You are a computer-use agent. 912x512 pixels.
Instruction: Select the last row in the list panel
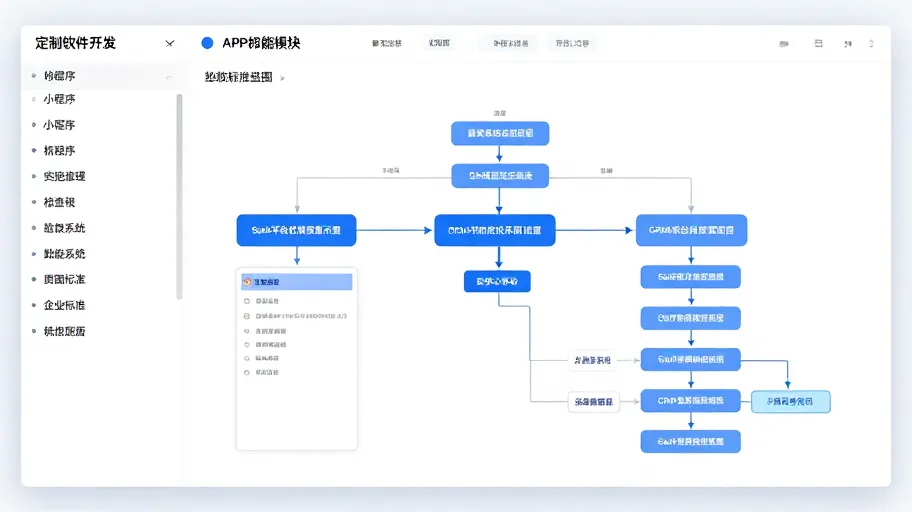pos(262,372)
